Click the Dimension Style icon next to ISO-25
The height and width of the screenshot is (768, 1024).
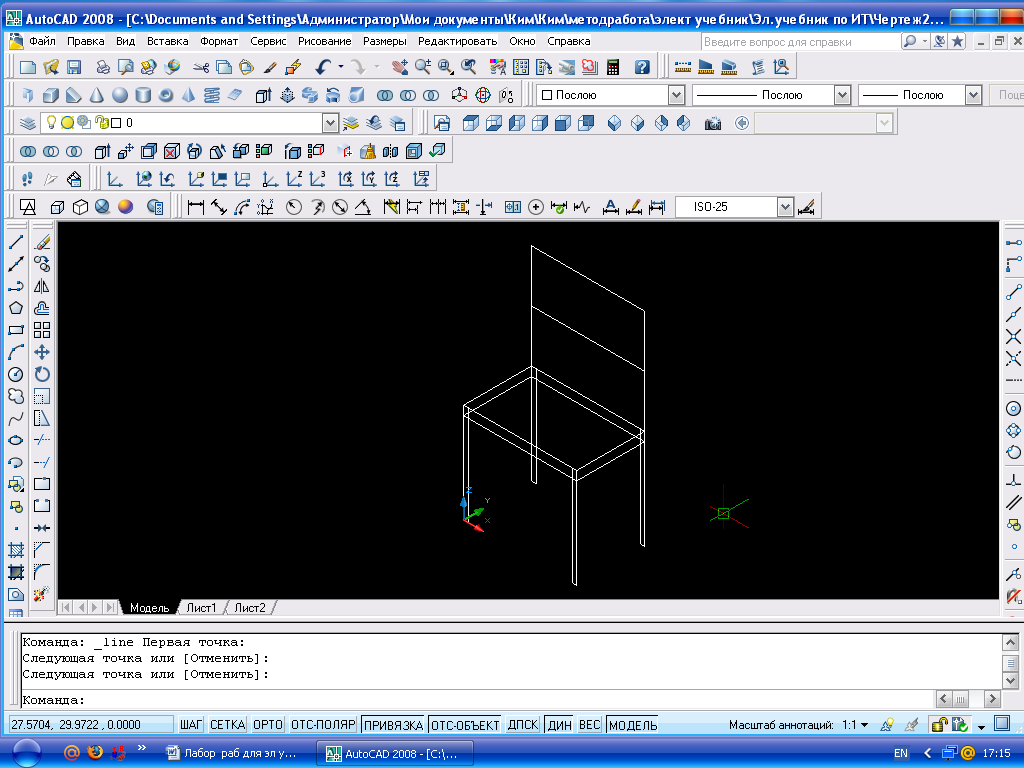[807, 207]
